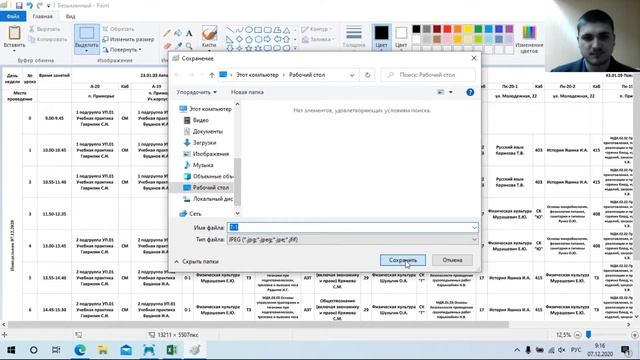Select Изображения in the folder tree

pyautogui.click(x=206, y=154)
